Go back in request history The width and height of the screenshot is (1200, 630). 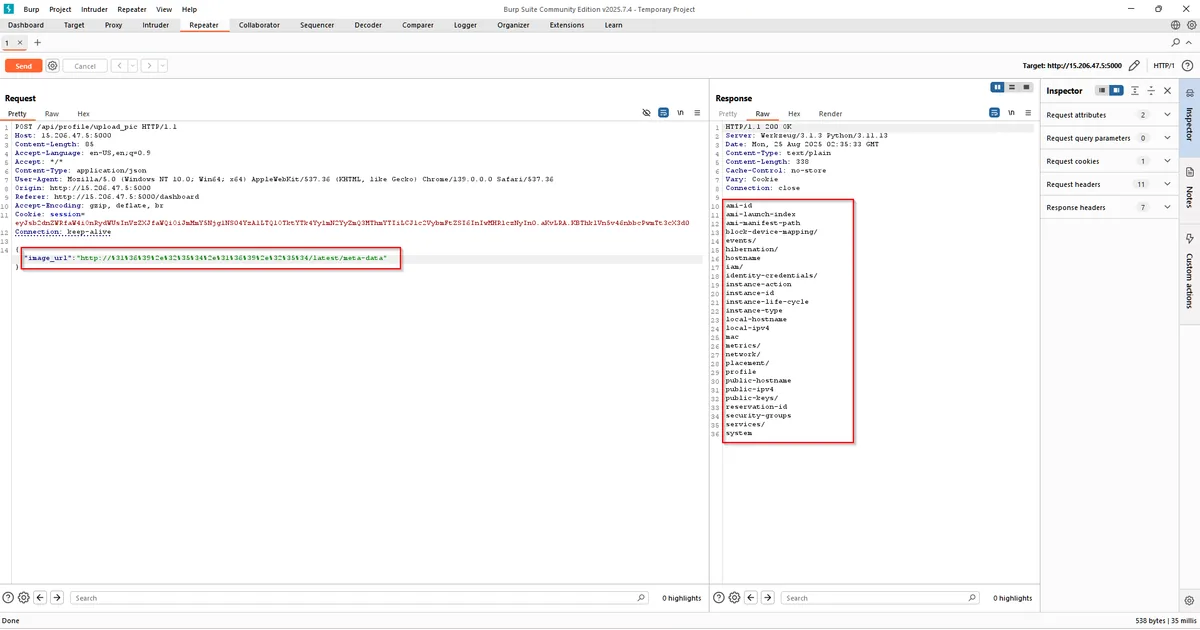pyautogui.click(x=119, y=66)
